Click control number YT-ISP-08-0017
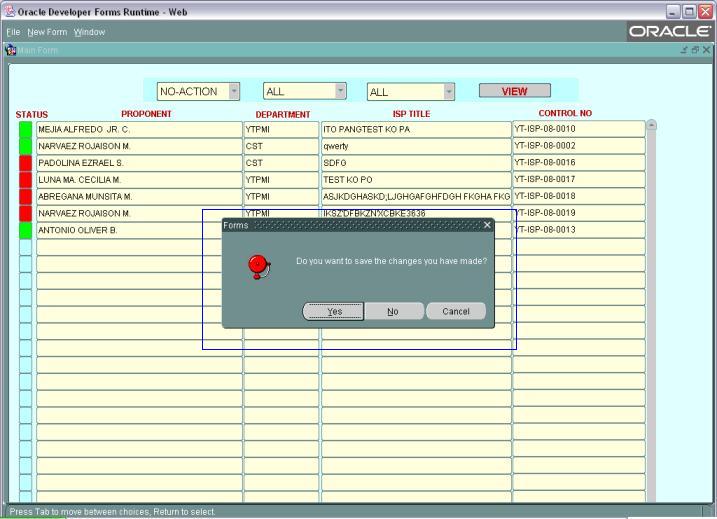717x519 pixels. [x=579, y=179]
